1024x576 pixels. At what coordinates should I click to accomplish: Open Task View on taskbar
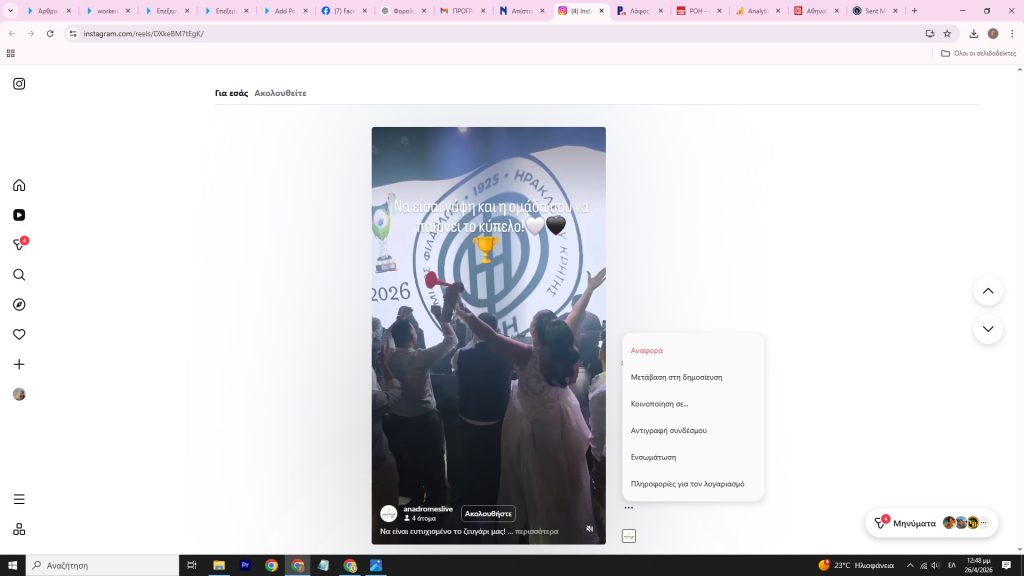tap(192, 566)
